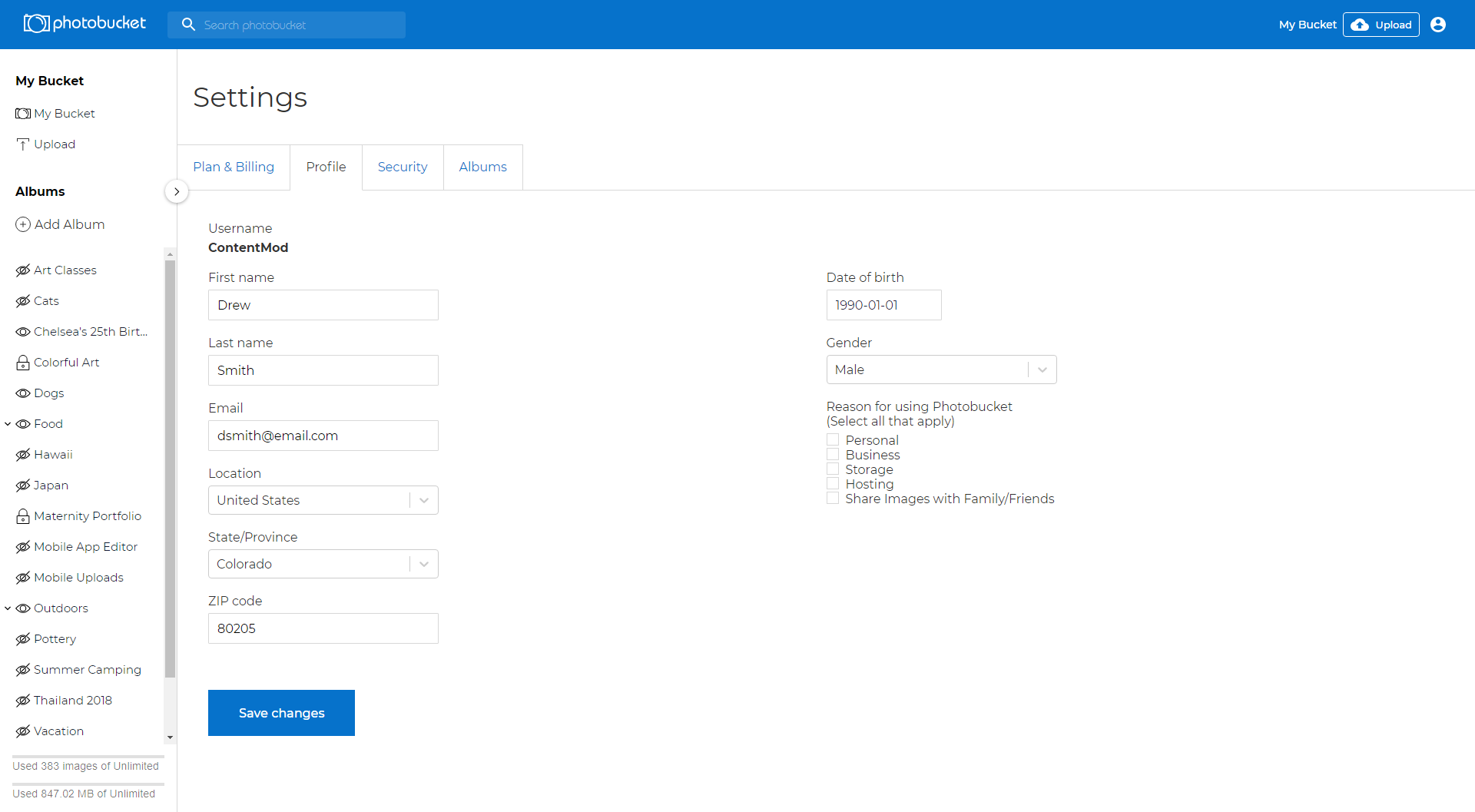Open the State/Province dropdown arrow
The width and height of the screenshot is (1475, 812).
tap(424, 564)
